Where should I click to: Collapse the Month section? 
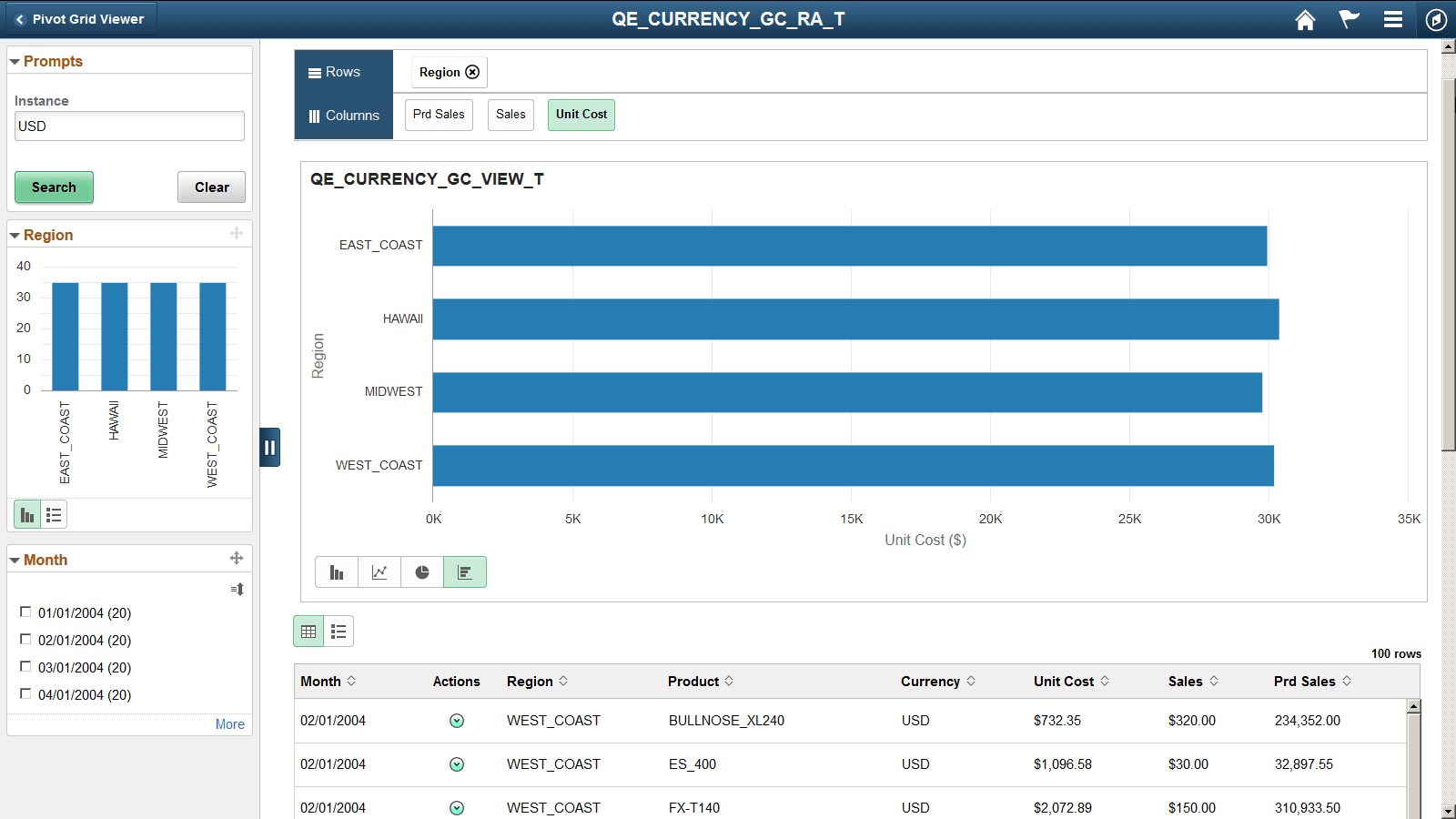(14, 560)
